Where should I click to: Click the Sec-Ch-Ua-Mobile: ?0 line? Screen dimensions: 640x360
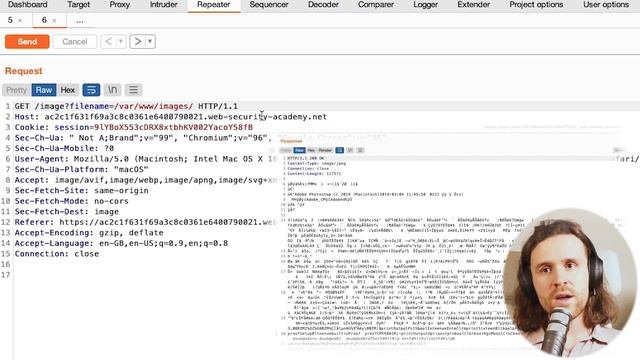pyautogui.click(x=64, y=149)
